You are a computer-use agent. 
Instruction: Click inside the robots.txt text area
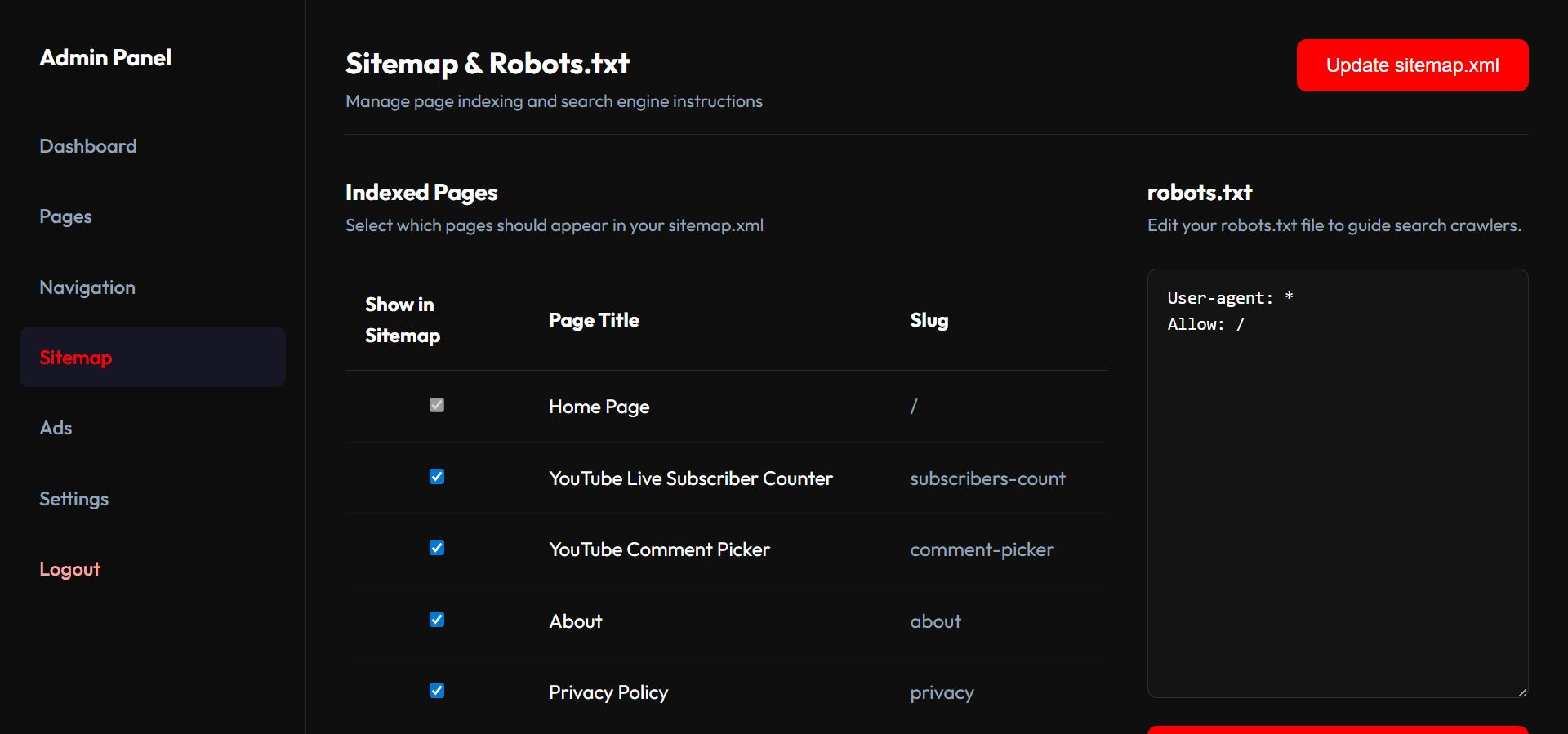(x=1337, y=490)
